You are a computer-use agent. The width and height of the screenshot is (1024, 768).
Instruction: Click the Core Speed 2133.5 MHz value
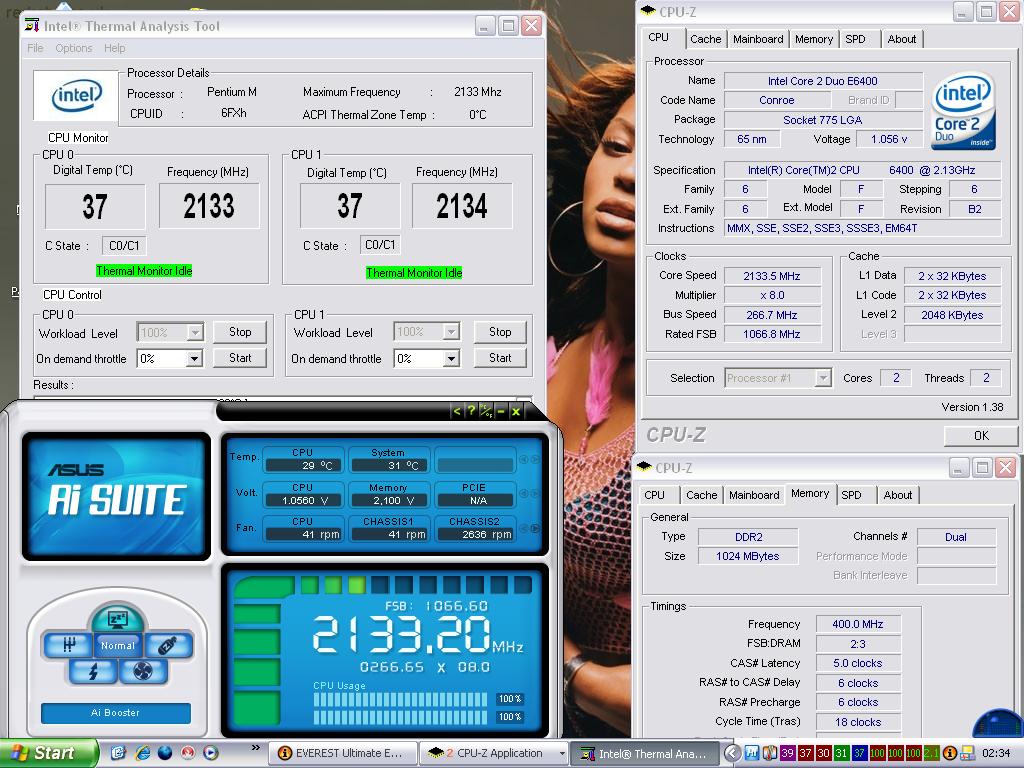772,276
